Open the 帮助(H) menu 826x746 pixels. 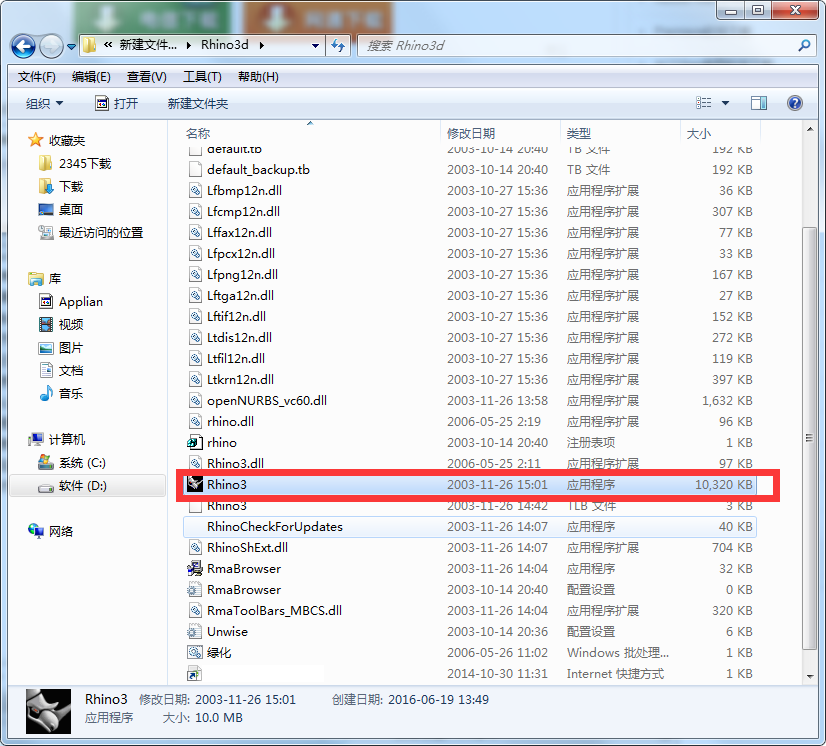[258, 77]
